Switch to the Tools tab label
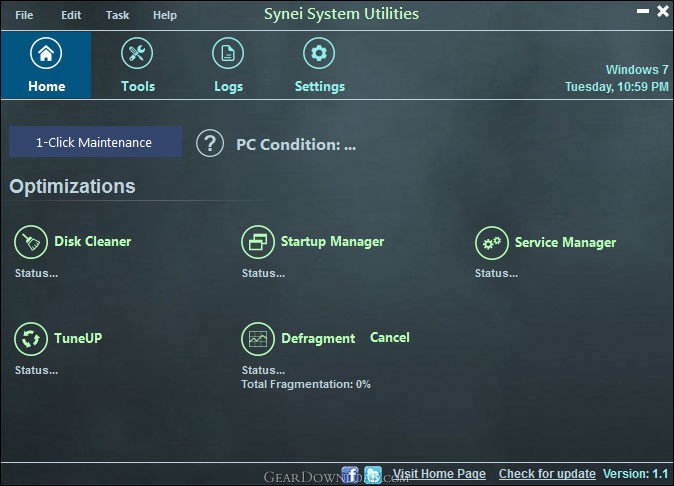674x486 pixels. tap(138, 86)
